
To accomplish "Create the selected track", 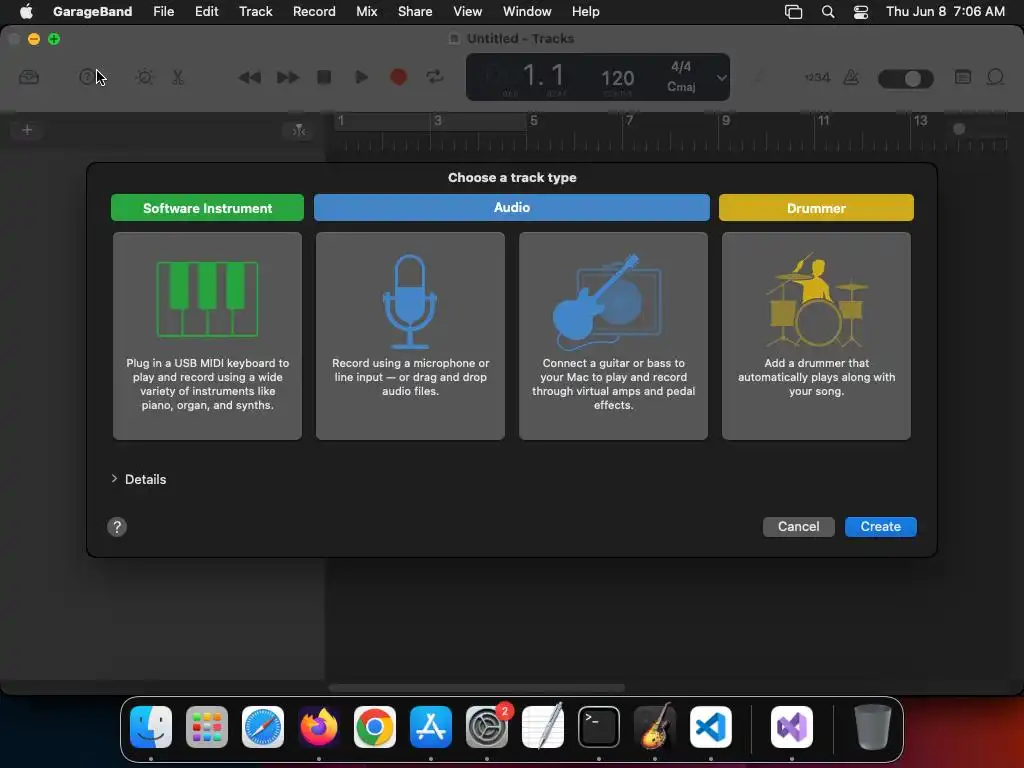I will pyautogui.click(x=880, y=526).
